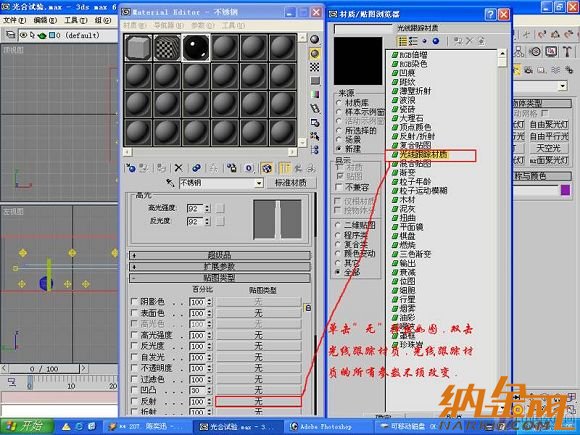Click the 无 button for 反射 map
This screenshot has width=580, height=435.
[x=258, y=401]
